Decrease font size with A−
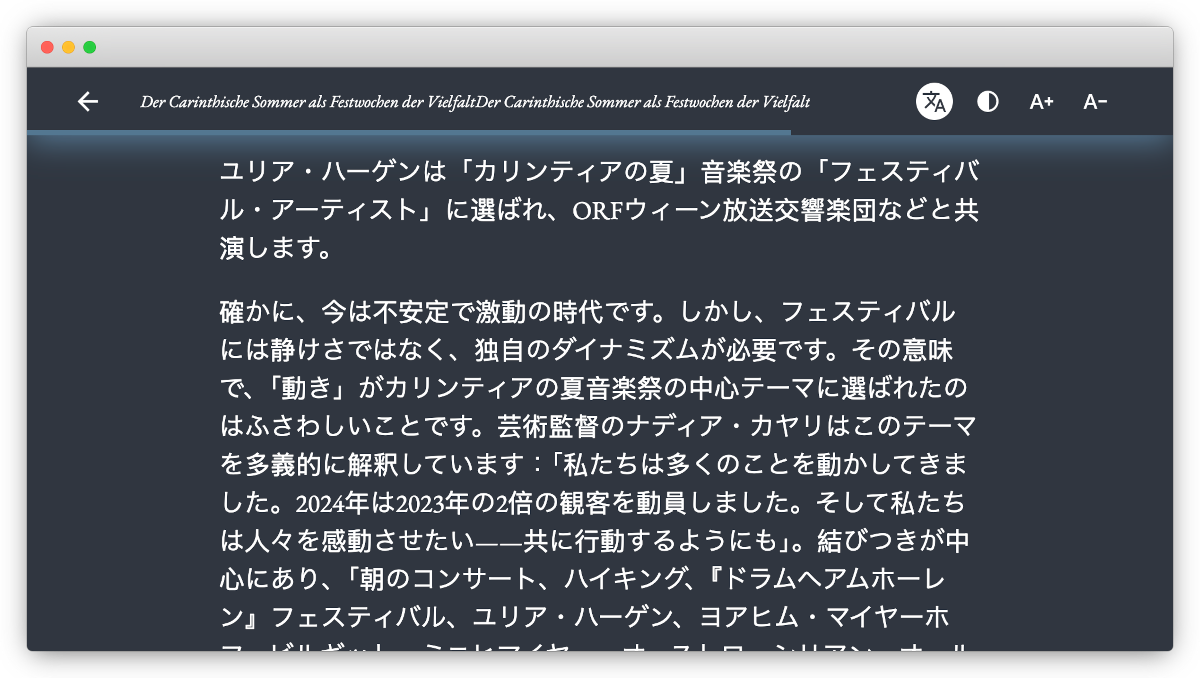 click(x=1095, y=101)
